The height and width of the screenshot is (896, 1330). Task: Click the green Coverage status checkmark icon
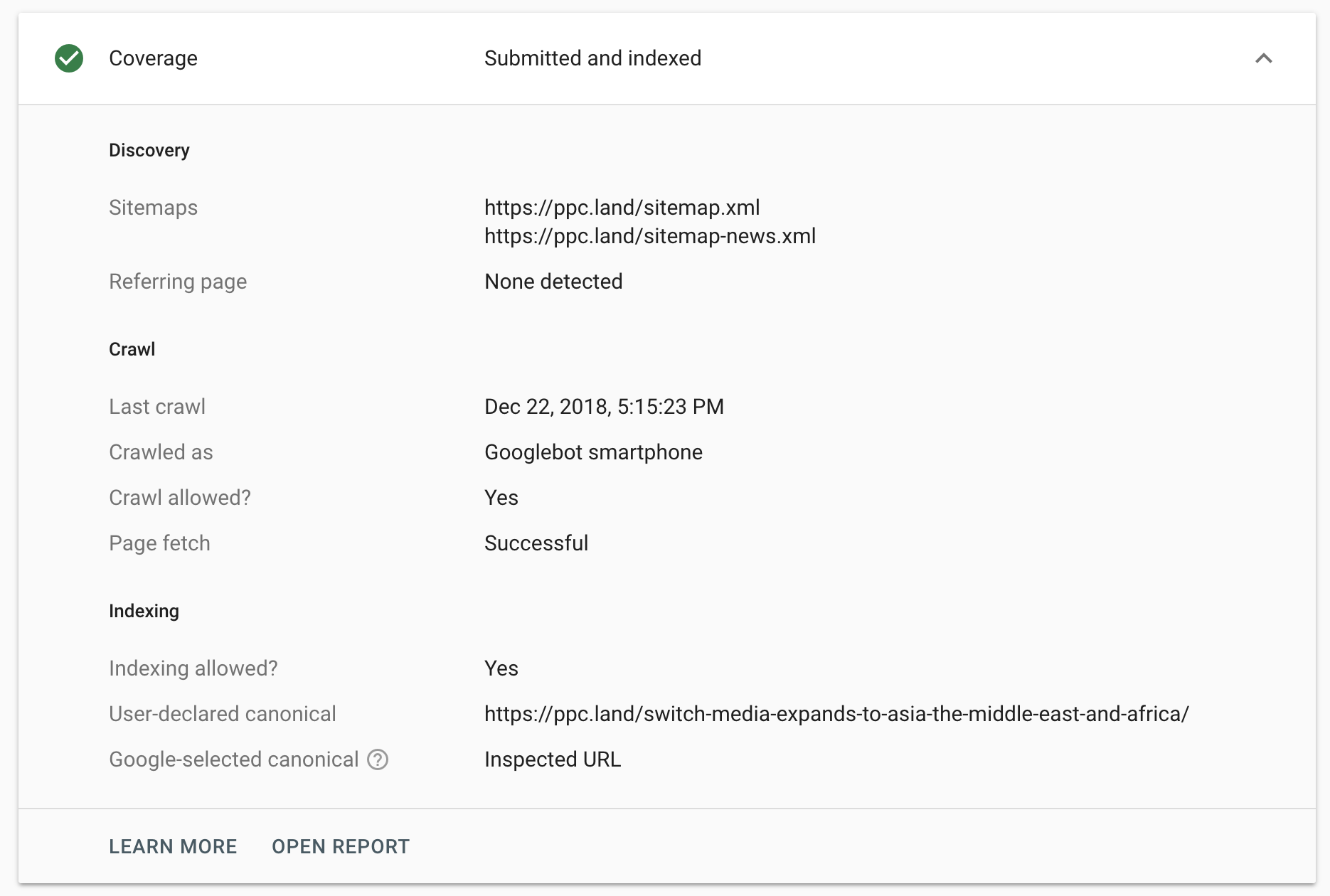coord(69,58)
